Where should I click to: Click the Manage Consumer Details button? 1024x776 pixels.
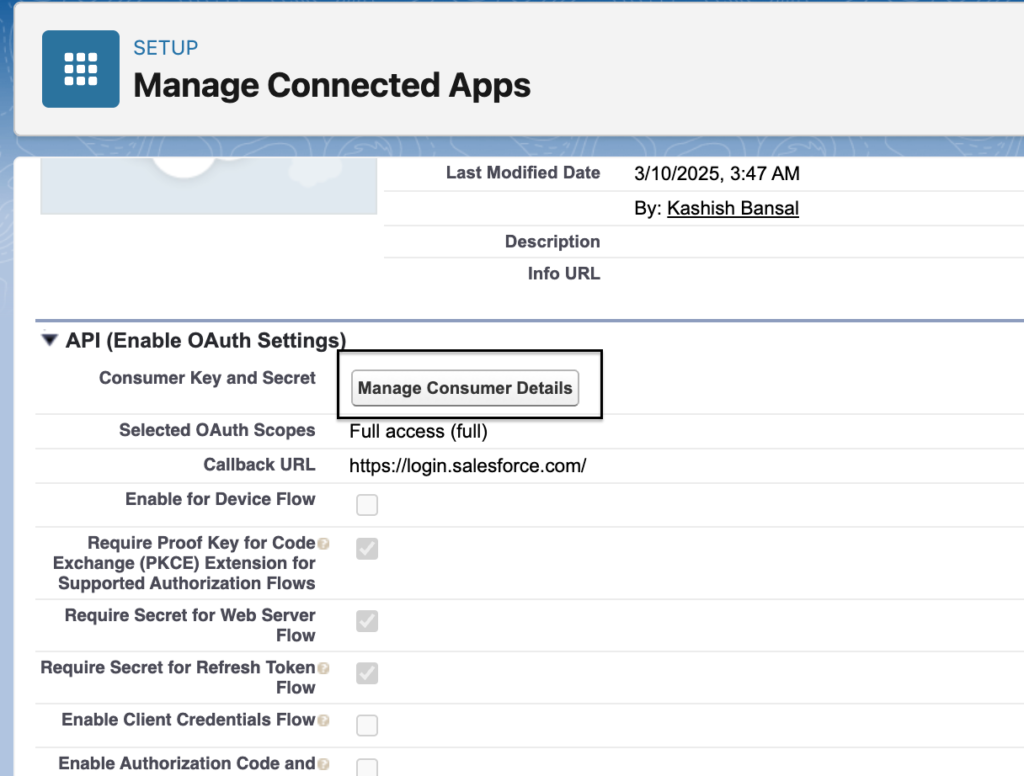tap(465, 388)
